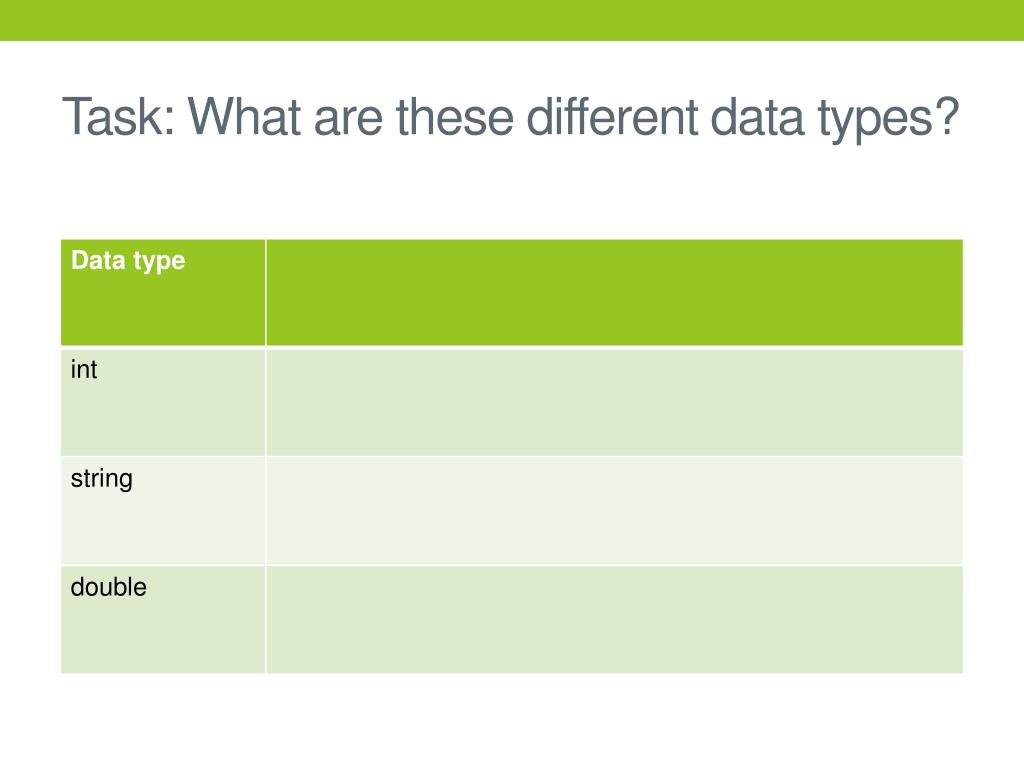Viewport: 1024px width, 768px height.
Task: Click the "int" table cell
Action: tap(163, 402)
